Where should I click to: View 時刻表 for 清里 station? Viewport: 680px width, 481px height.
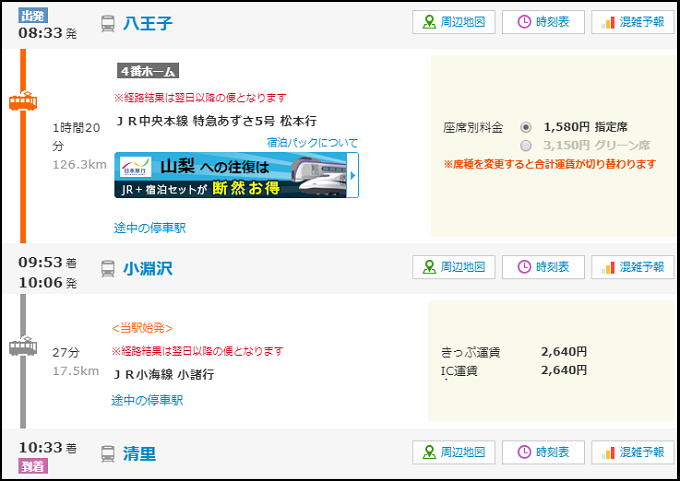tap(543, 453)
